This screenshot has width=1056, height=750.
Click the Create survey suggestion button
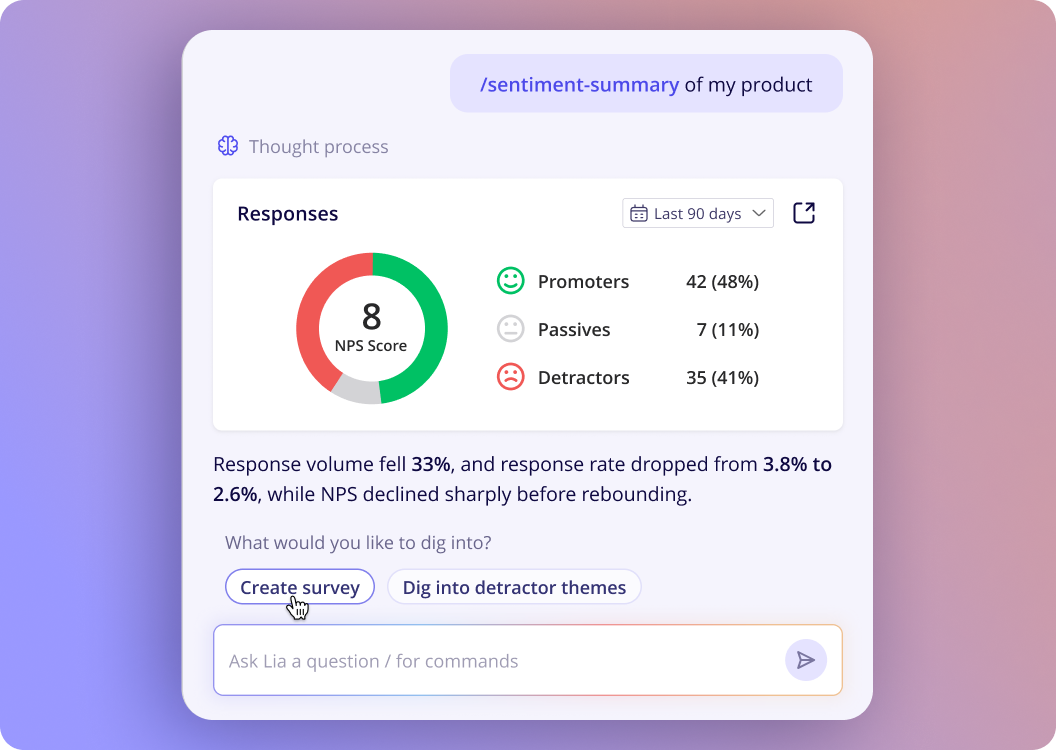pos(300,587)
